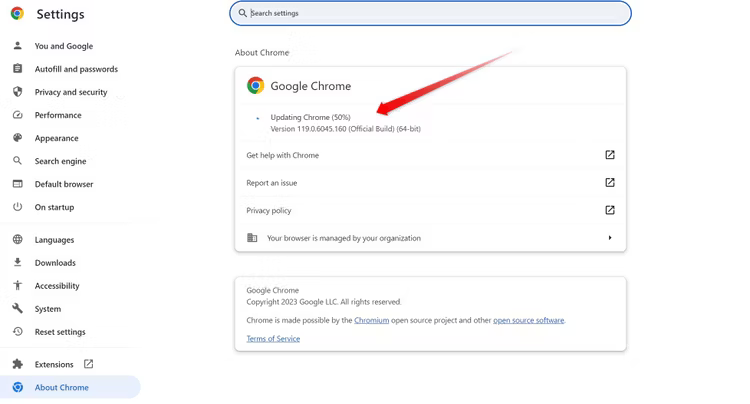Click the Appearance palette icon

pyautogui.click(x=17, y=138)
